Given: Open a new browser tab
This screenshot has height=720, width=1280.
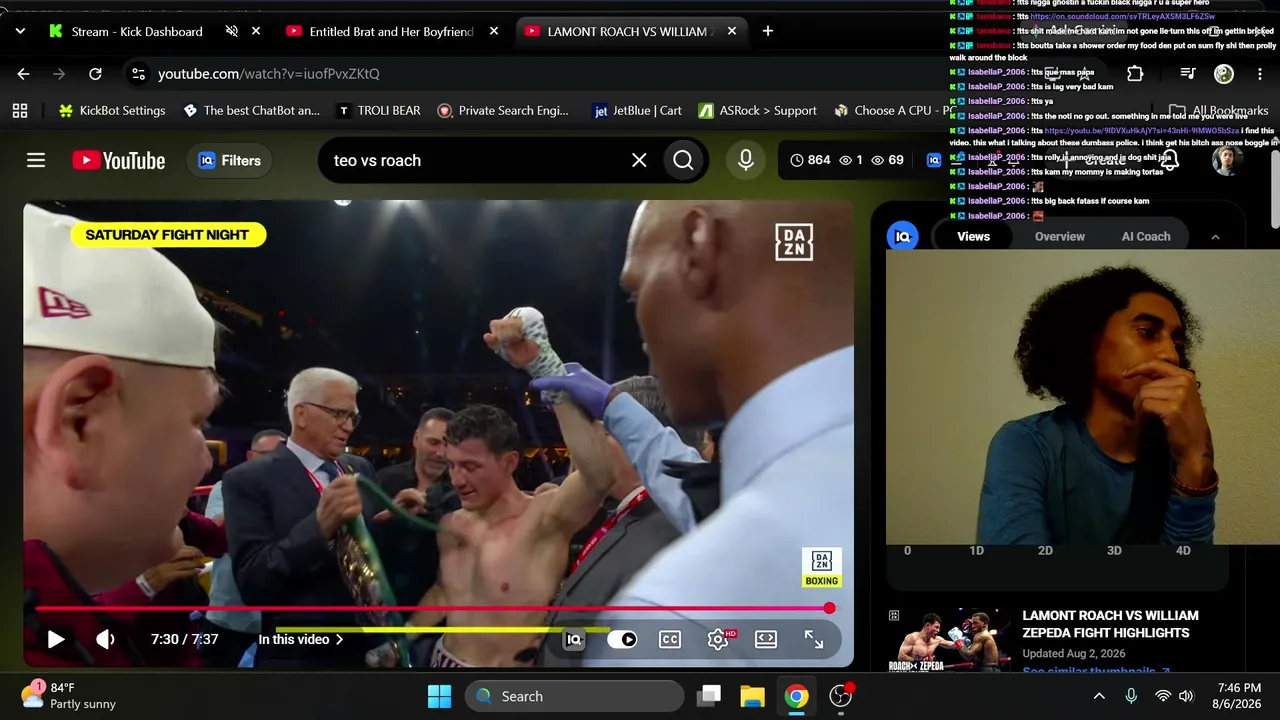Looking at the screenshot, I should (768, 31).
